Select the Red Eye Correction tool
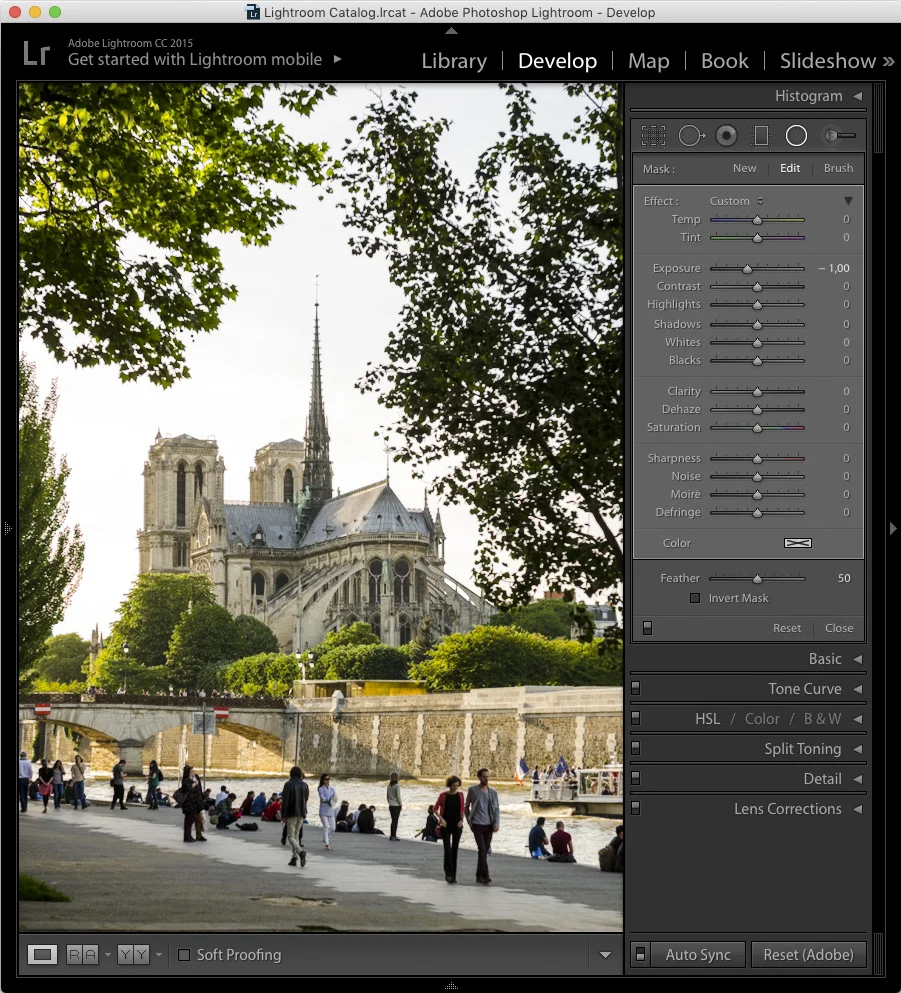 pos(726,136)
